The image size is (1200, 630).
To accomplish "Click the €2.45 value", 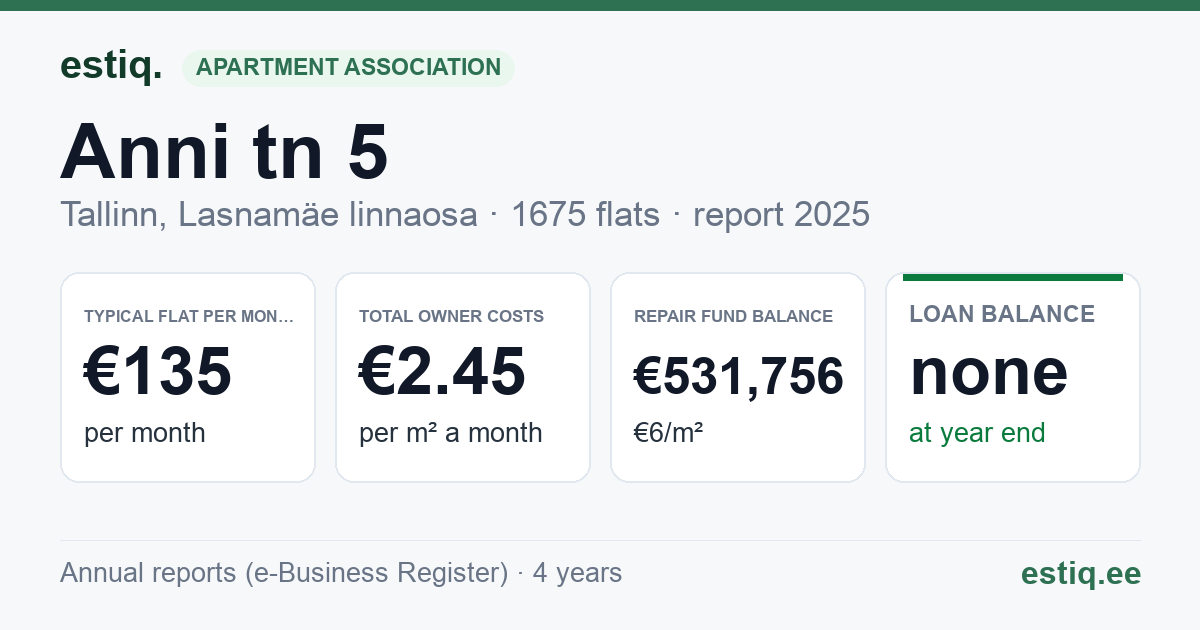I will point(442,371).
